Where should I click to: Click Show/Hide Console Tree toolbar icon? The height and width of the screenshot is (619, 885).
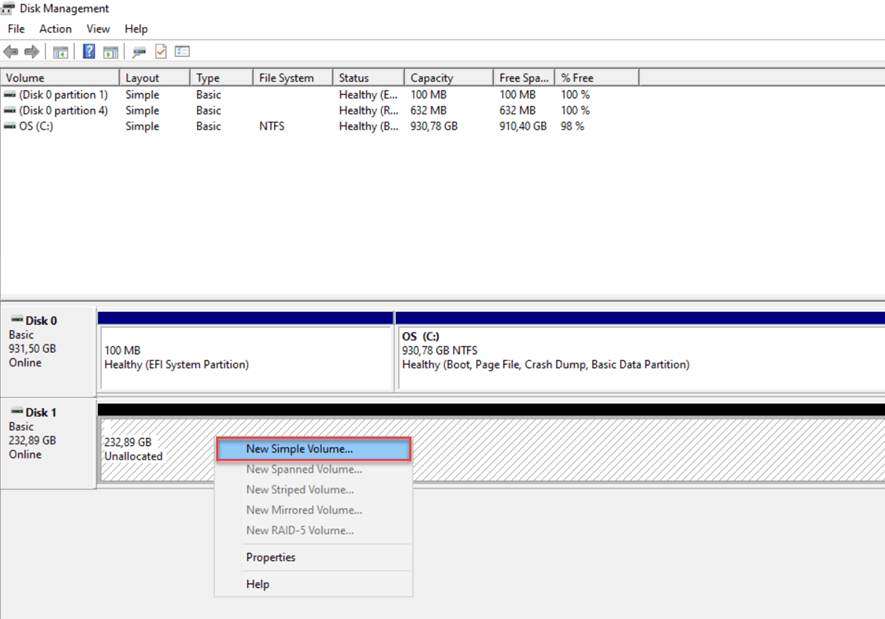point(60,52)
